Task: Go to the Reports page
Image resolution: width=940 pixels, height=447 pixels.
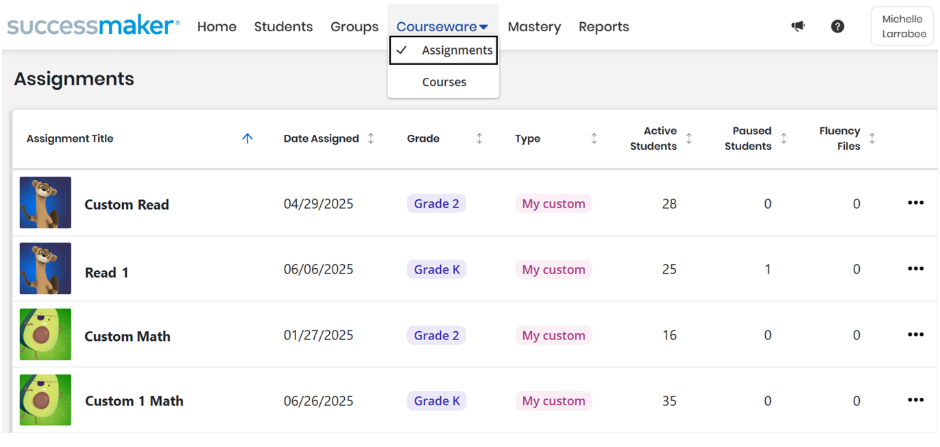Action: click(x=604, y=27)
